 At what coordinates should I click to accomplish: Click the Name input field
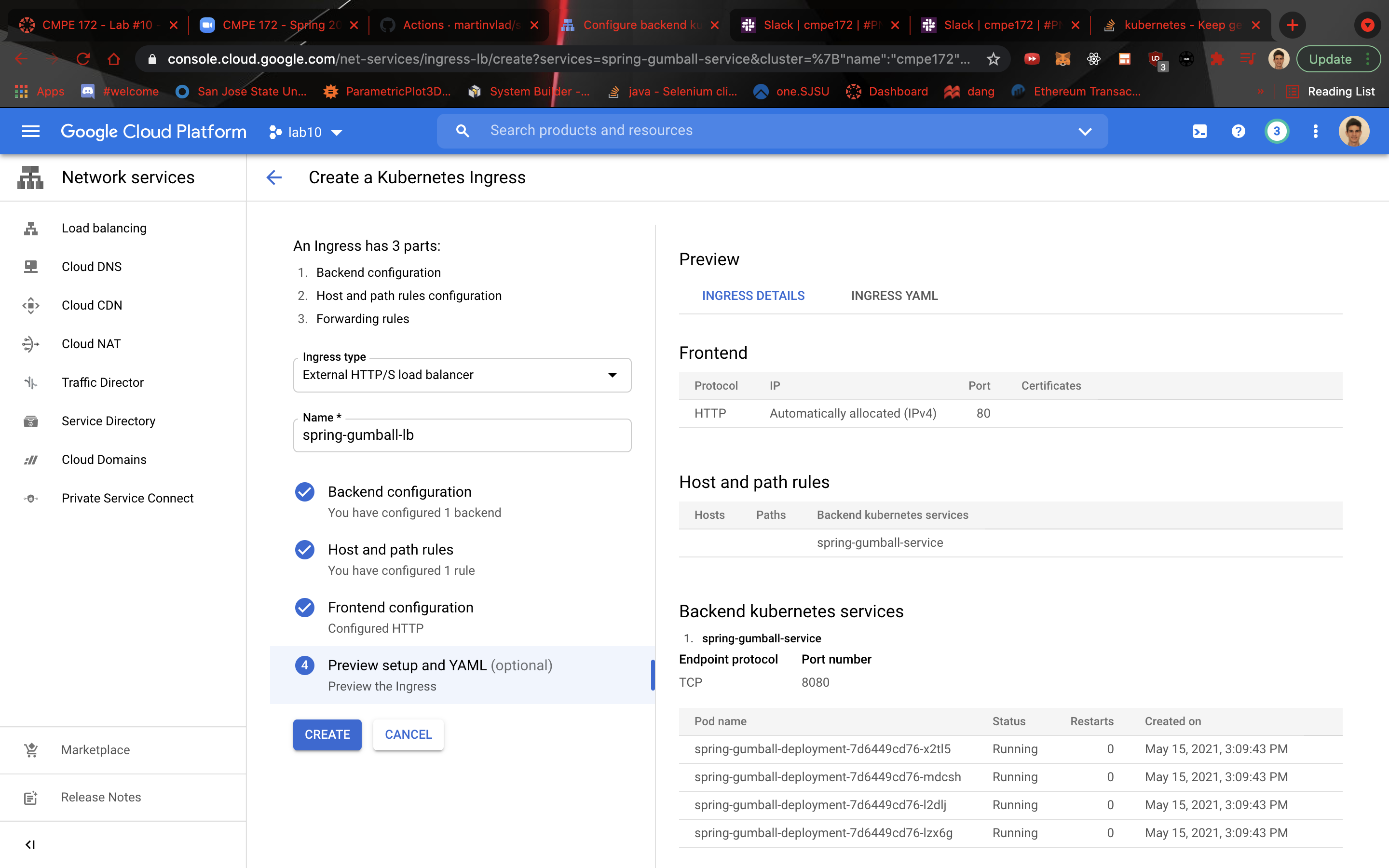tap(462, 435)
